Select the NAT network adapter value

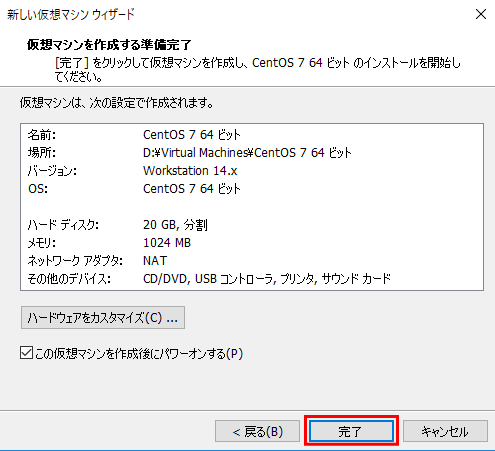click(x=155, y=261)
